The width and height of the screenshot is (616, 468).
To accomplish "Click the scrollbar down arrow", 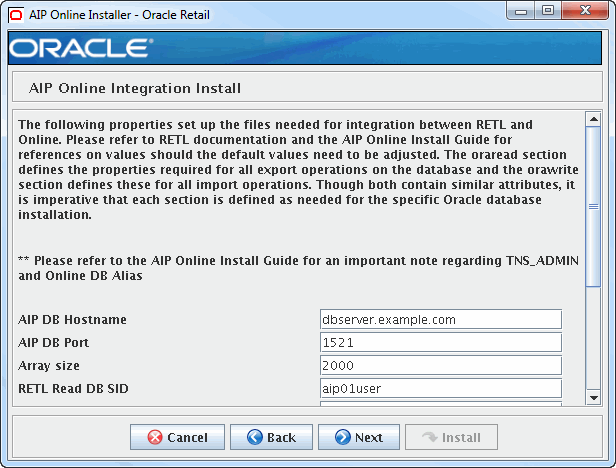I will (x=593, y=398).
